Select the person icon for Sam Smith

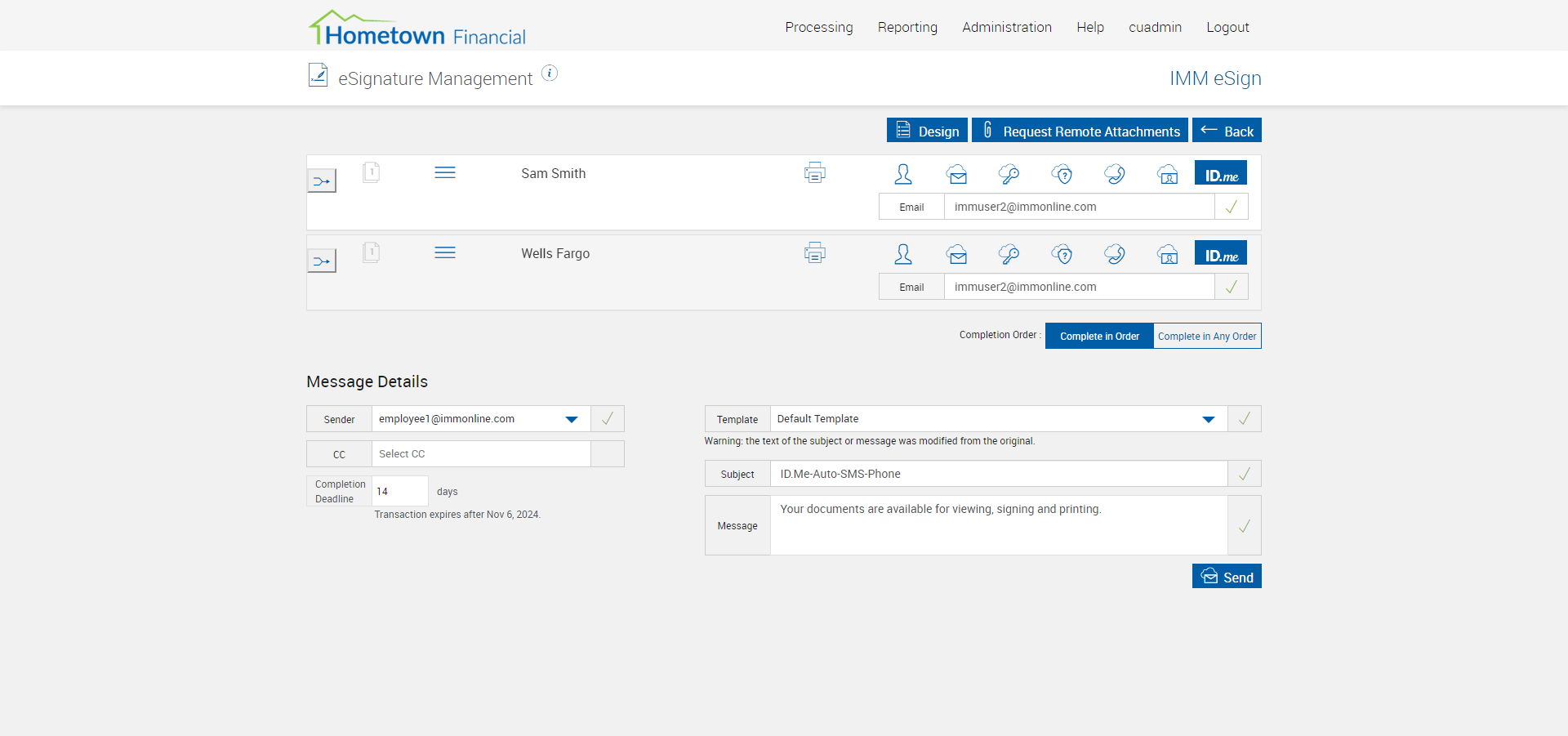[903, 174]
